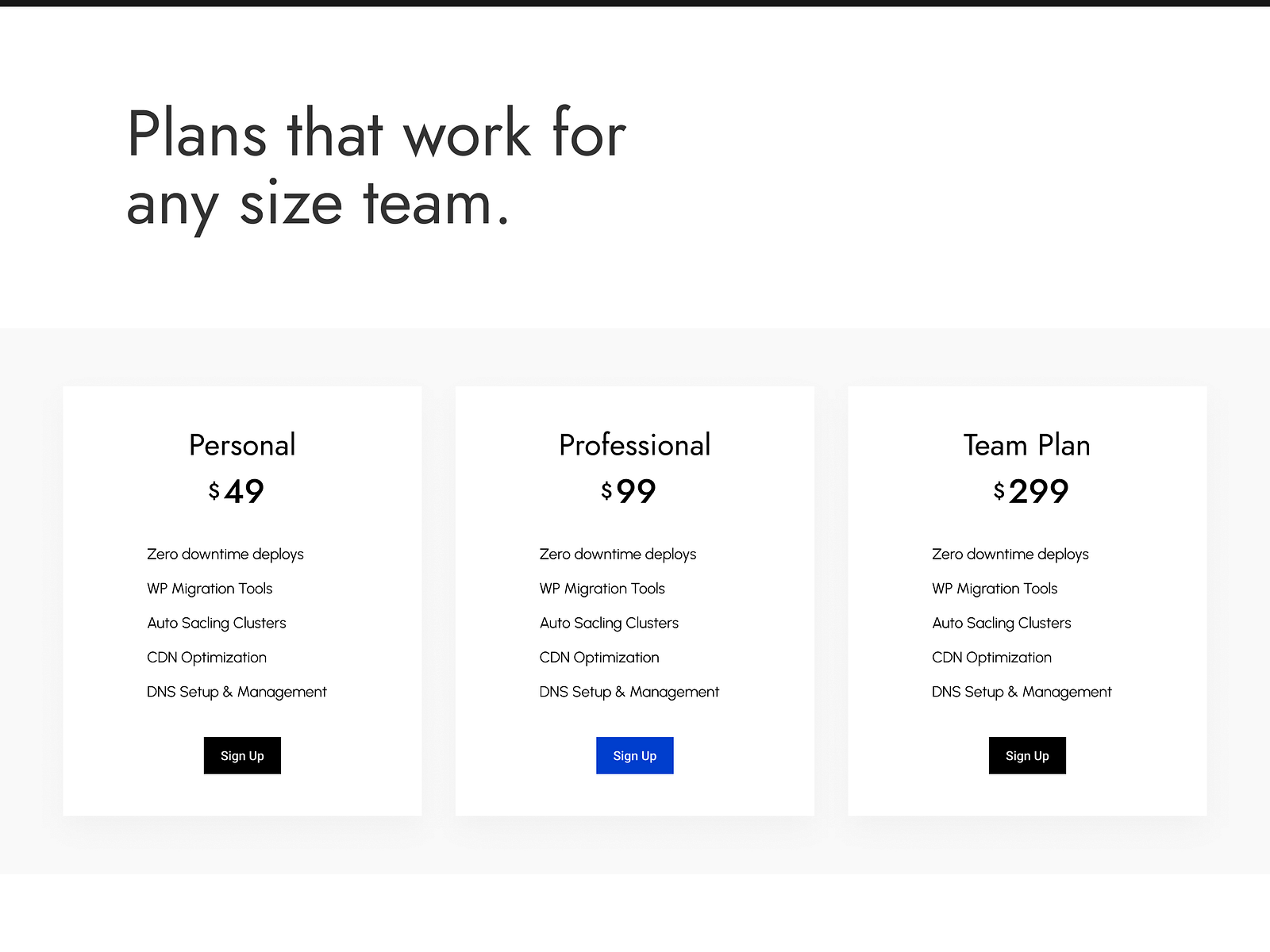
Task: Click the $49 price on Personal plan
Action: (237, 492)
